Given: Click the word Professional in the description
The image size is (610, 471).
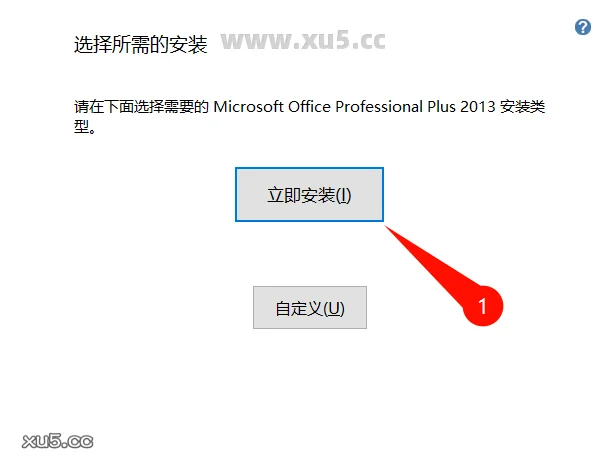Looking at the screenshot, I should click(379, 107).
